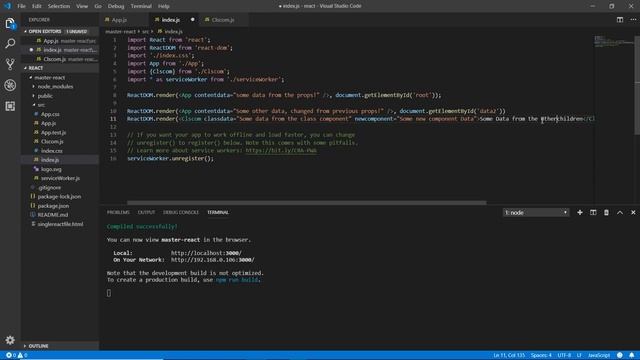Viewport: 640px width, 360px height.
Task: Click the unsaved dot on index.js tab
Action: 193,20
